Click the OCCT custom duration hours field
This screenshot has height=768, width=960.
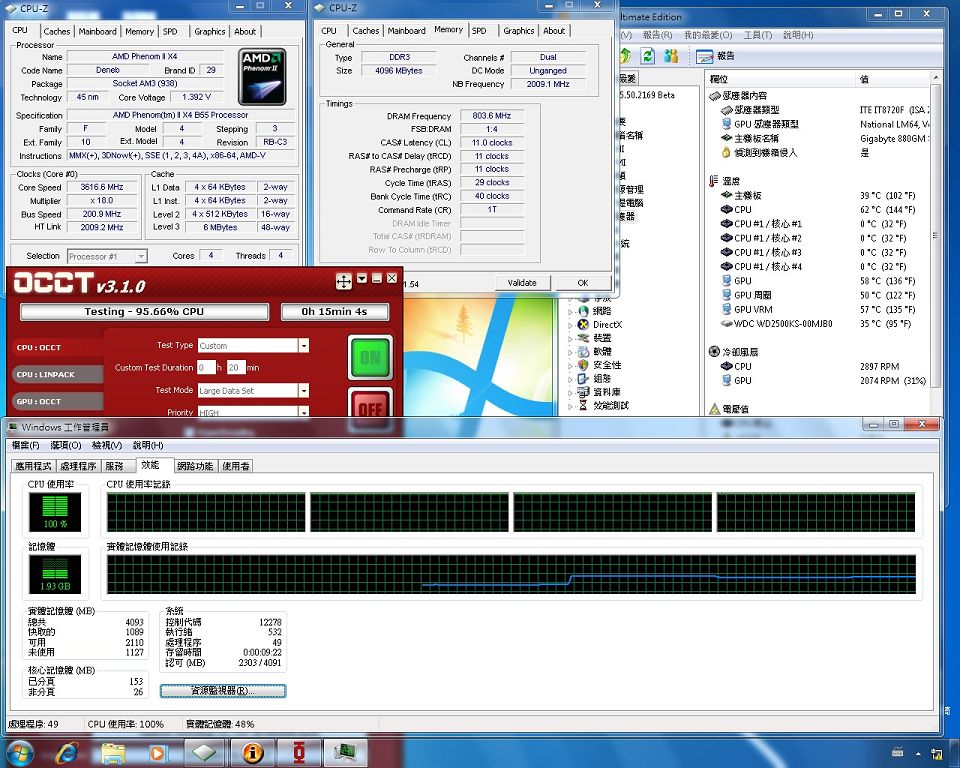coord(206,367)
